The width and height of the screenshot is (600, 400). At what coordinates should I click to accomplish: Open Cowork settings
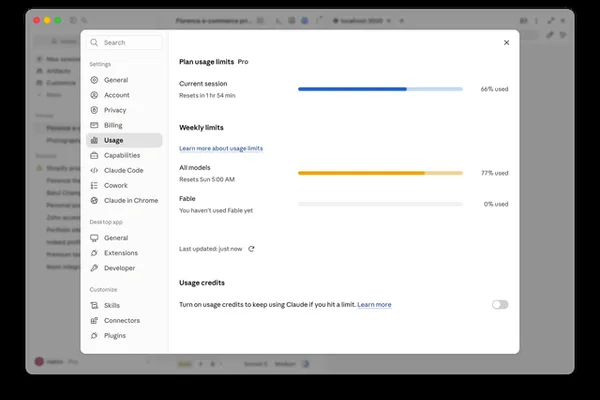tap(124, 185)
